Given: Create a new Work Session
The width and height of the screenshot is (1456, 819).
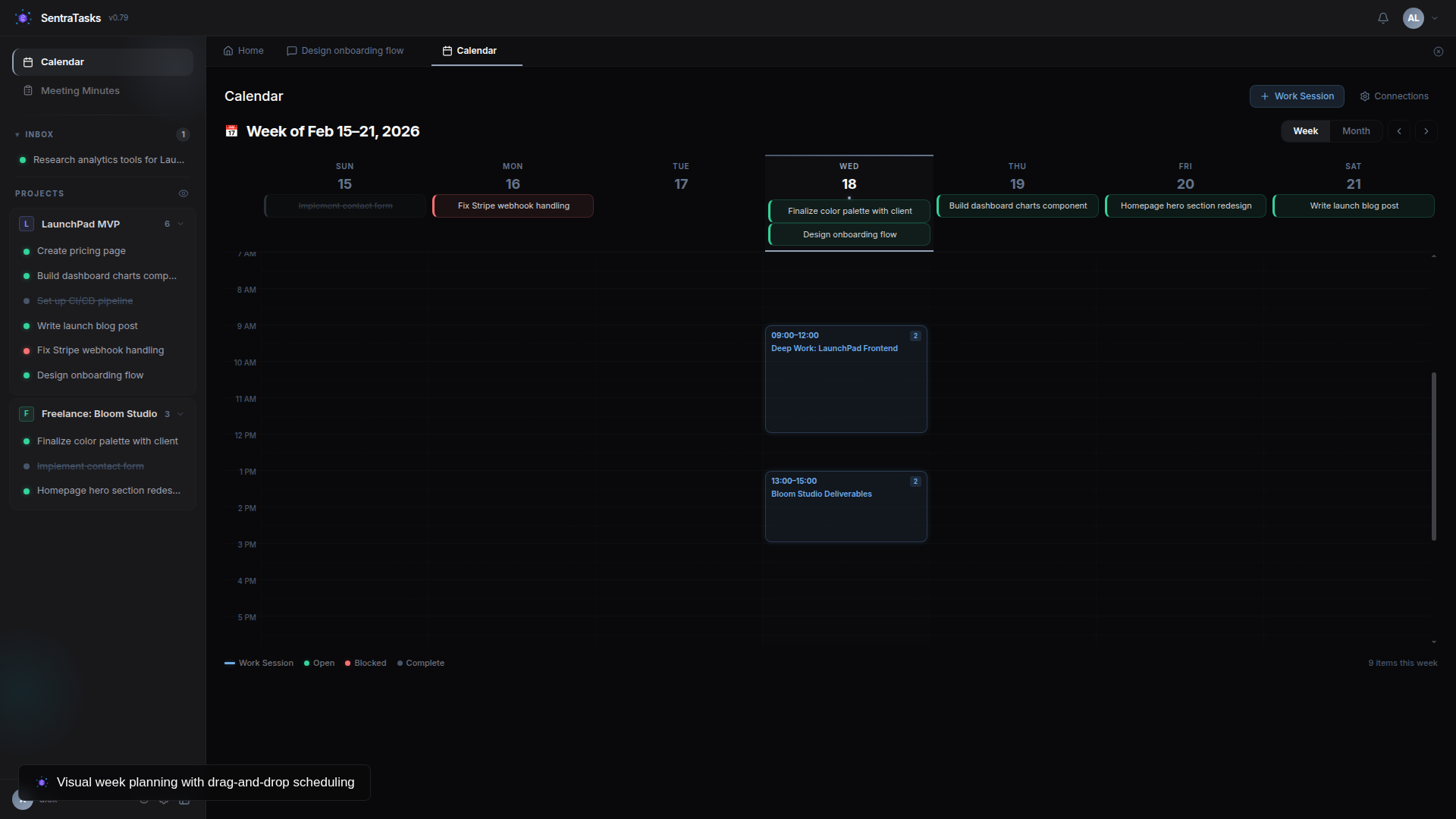Looking at the screenshot, I should [1297, 96].
